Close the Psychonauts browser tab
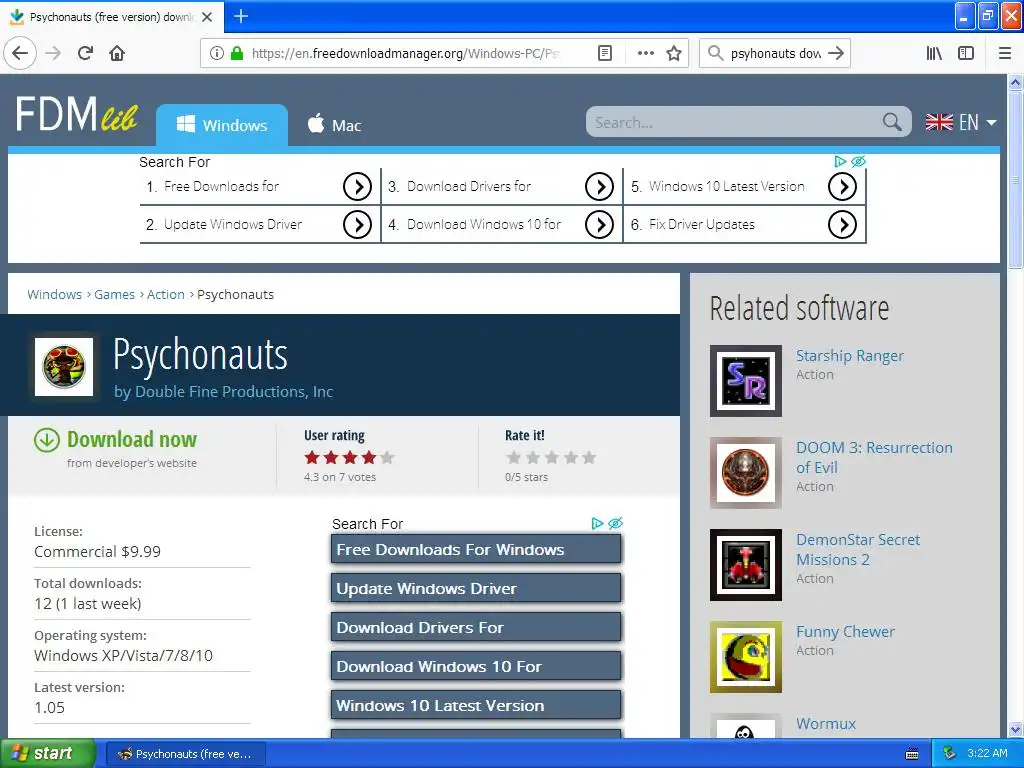Screen dimensions: 1024x768 [x=207, y=17]
